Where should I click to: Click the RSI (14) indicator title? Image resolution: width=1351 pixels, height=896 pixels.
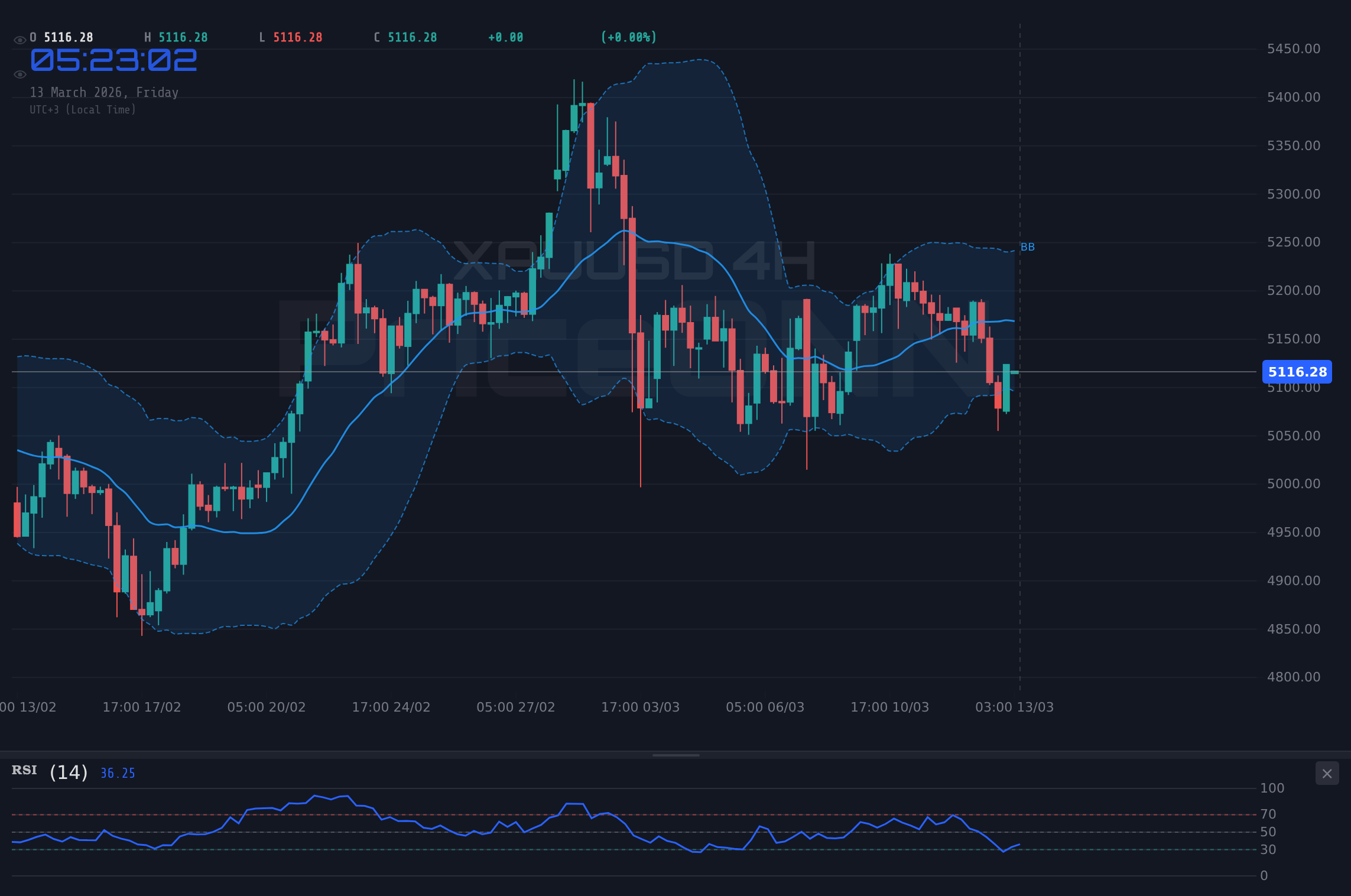coord(50,772)
